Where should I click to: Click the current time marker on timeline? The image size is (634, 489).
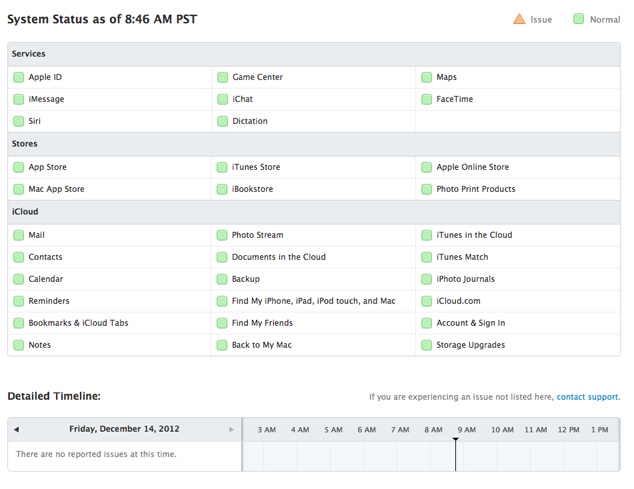[456, 454]
